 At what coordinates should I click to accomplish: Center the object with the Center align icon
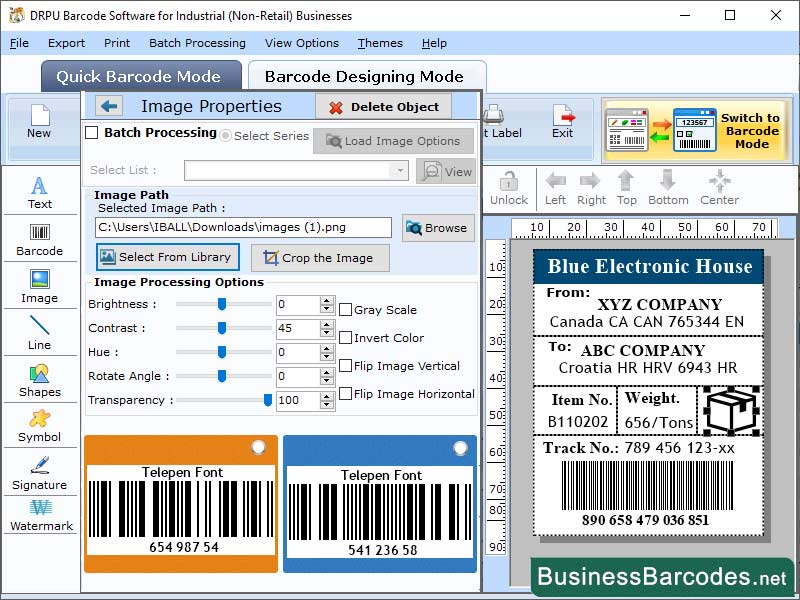pyautogui.click(x=719, y=180)
